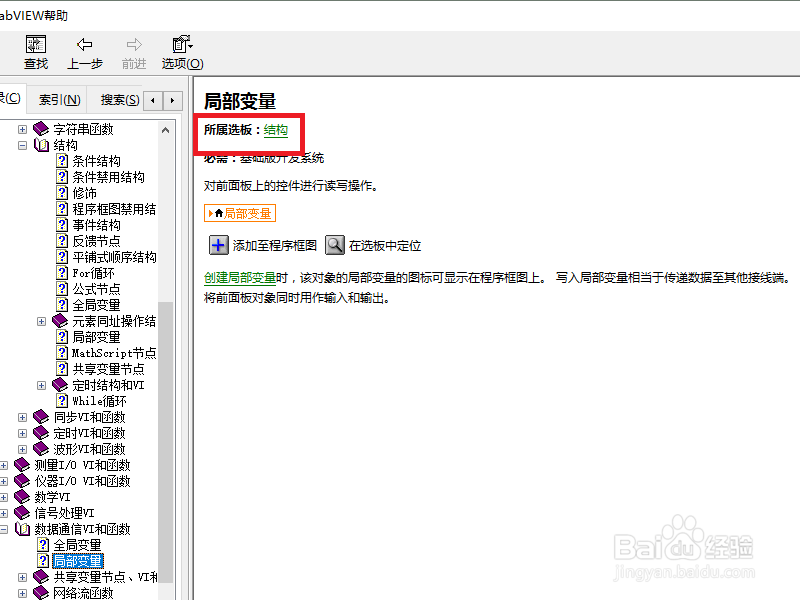Click the 字符串函数 book icon

(x=41, y=129)
